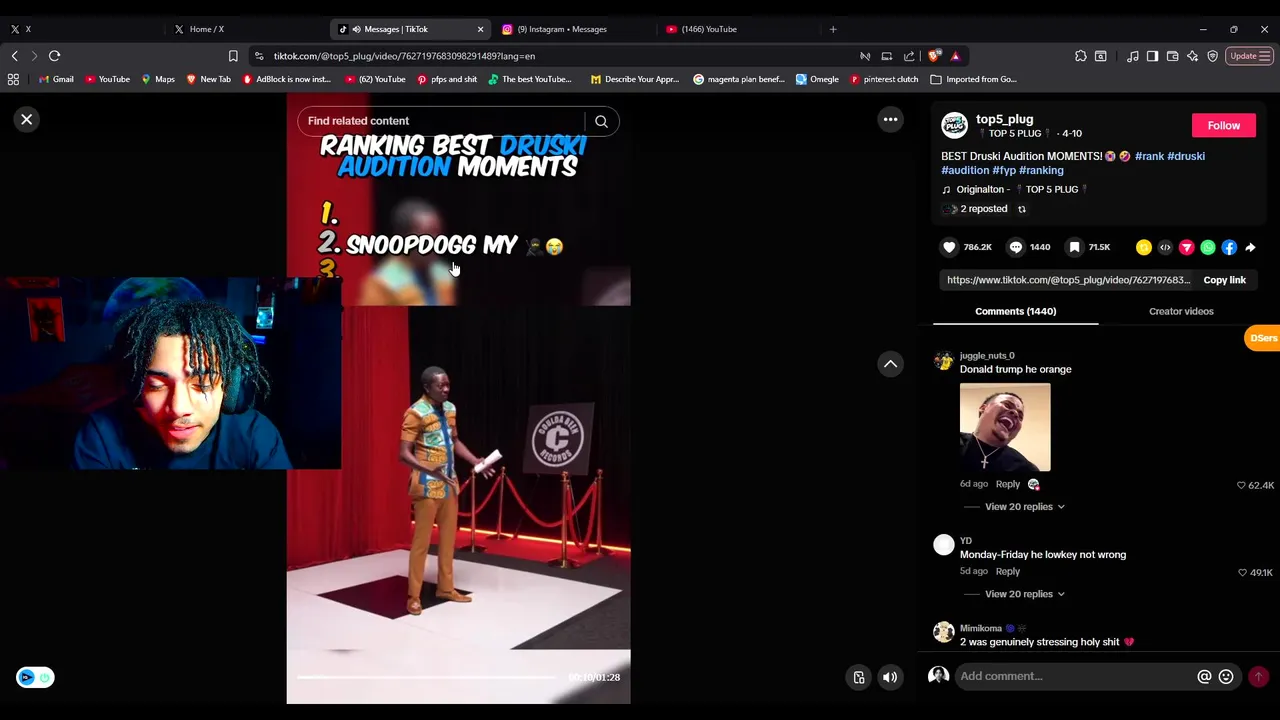
Task: Click the repost arrows icon
Action: click(1022, 209)
